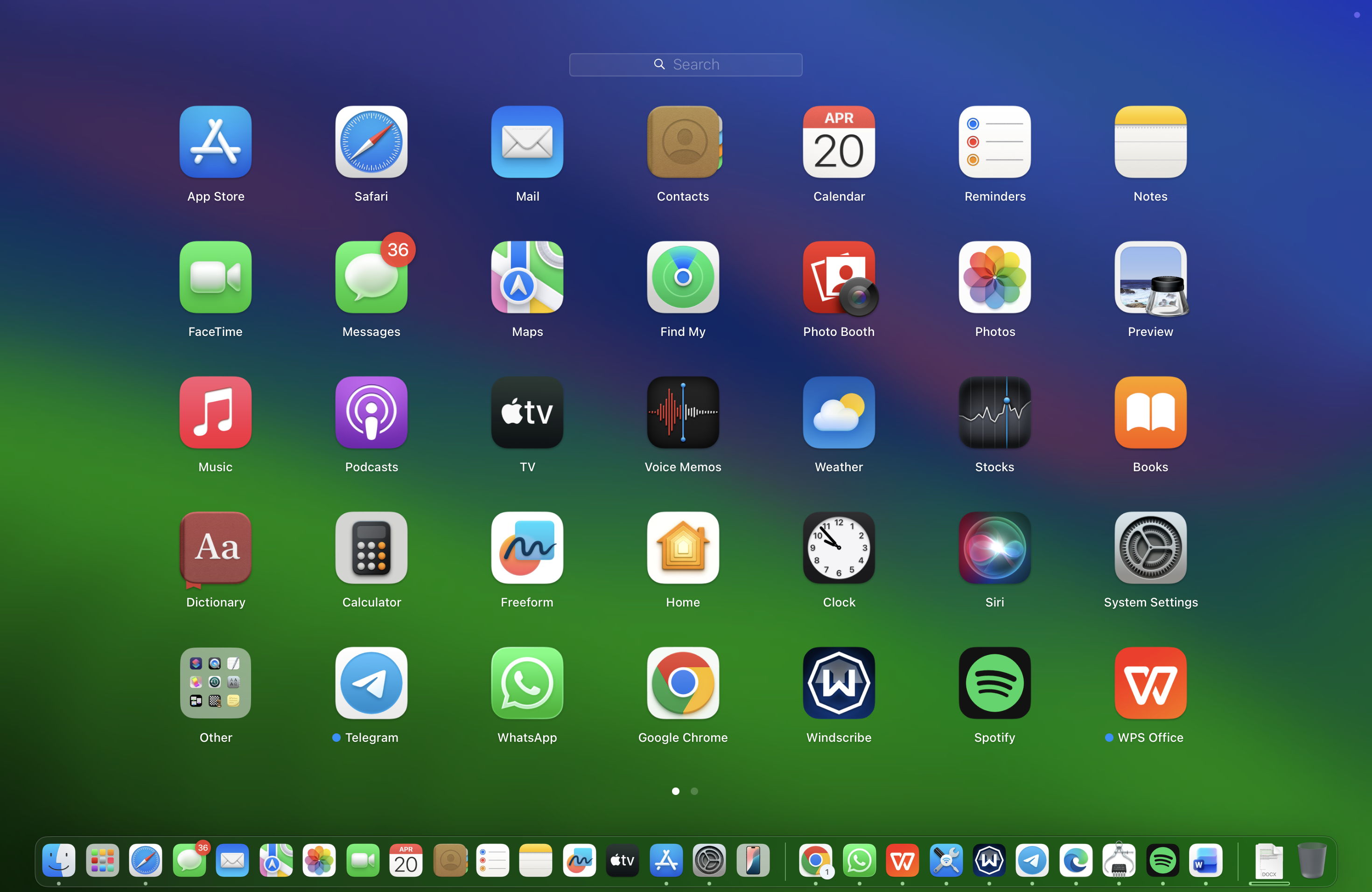Image resolution: width=1372 pixels, height=892 pixels.
Task: Open iPhone Mirroring from the Dock
Action: click(x=753, y=861)
